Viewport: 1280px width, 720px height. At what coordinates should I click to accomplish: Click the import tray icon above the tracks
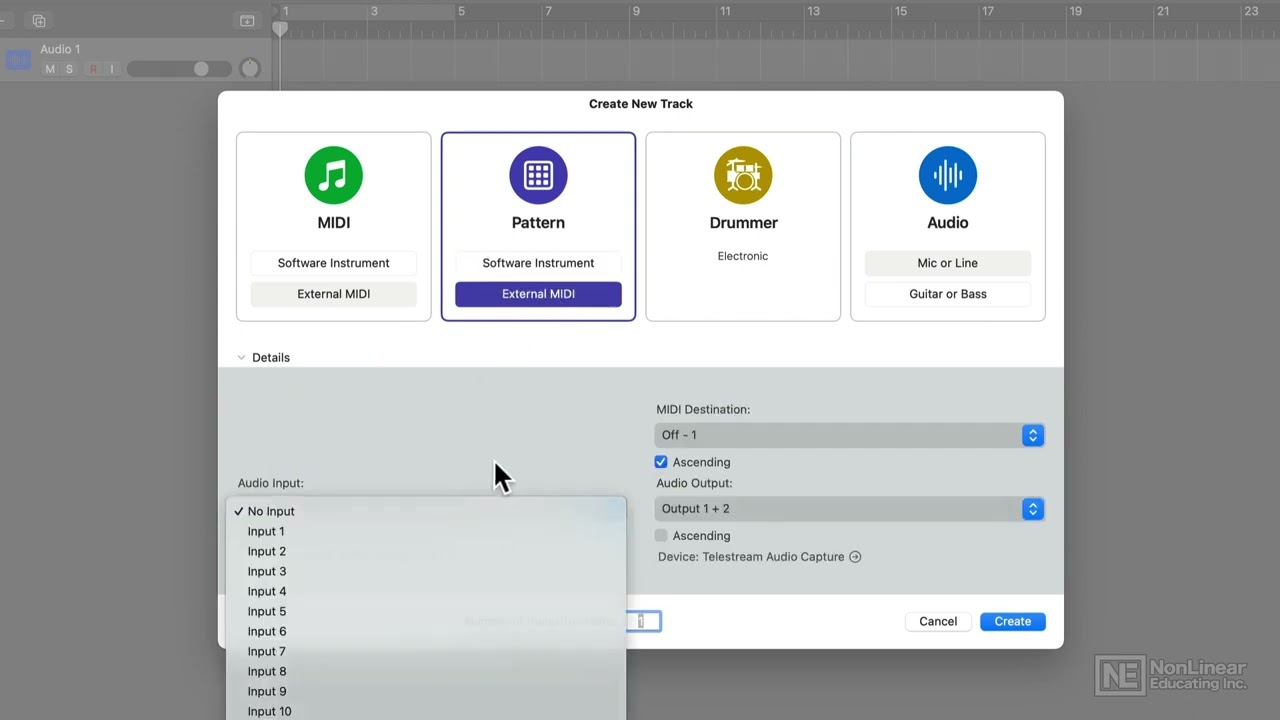click(x=247, y=21)
